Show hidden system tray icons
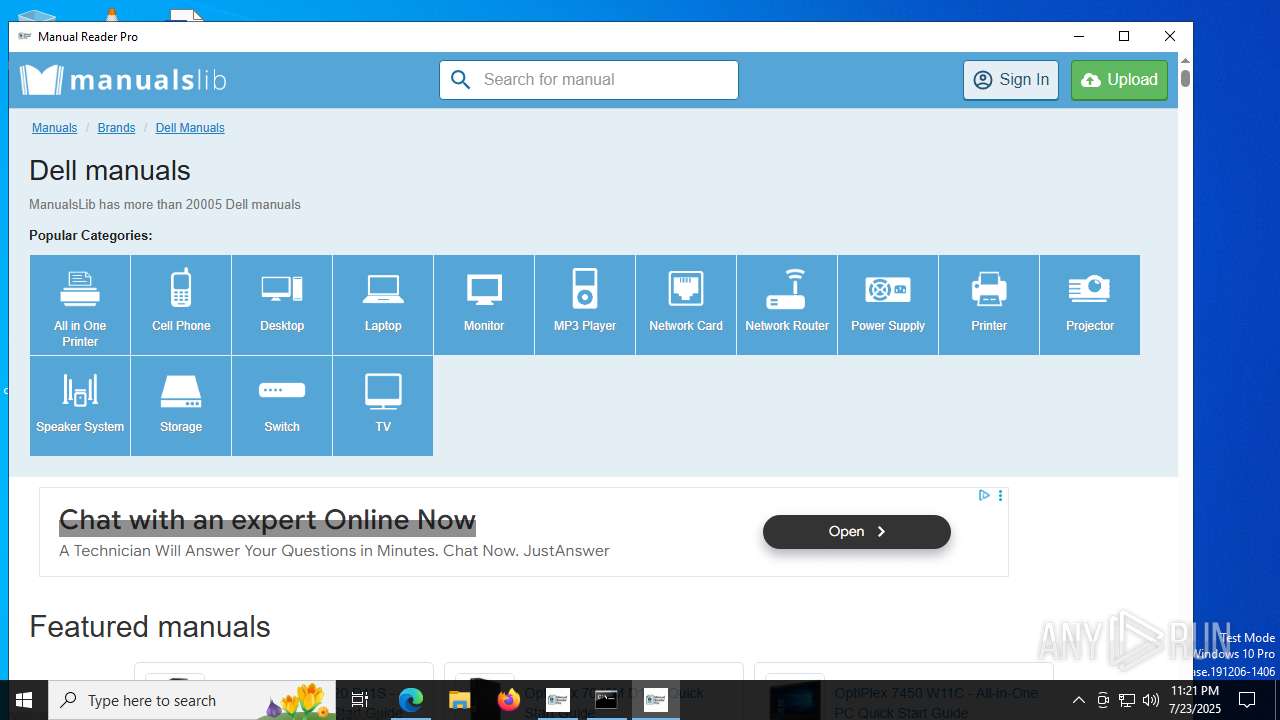The width and height of the screenshot is (1280, 720). 1078,700
